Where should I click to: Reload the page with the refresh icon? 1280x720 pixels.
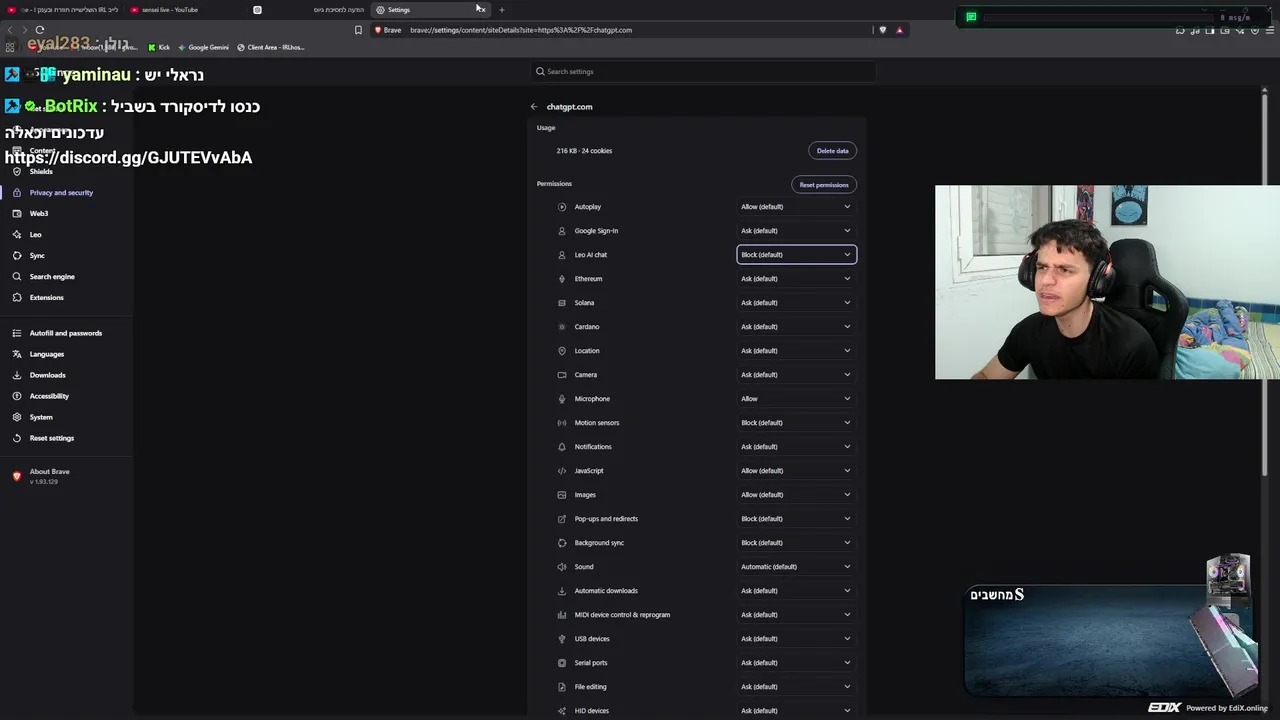point(40,30)
